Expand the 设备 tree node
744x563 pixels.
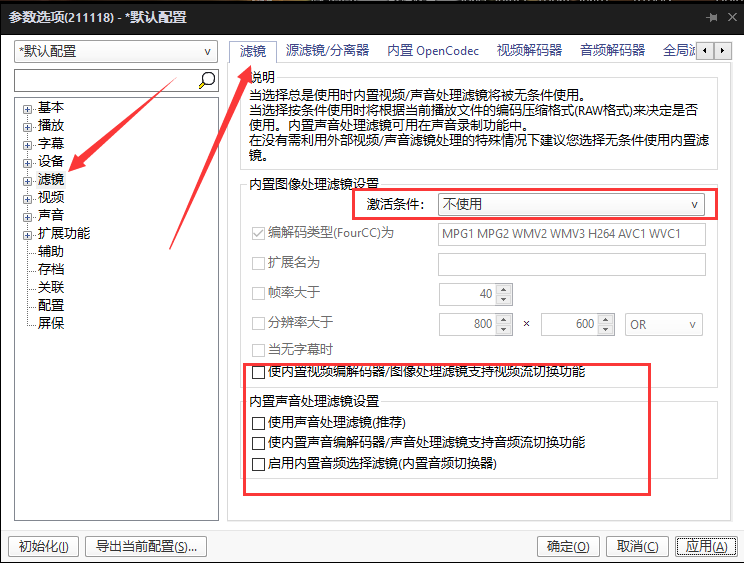(27, 163)
